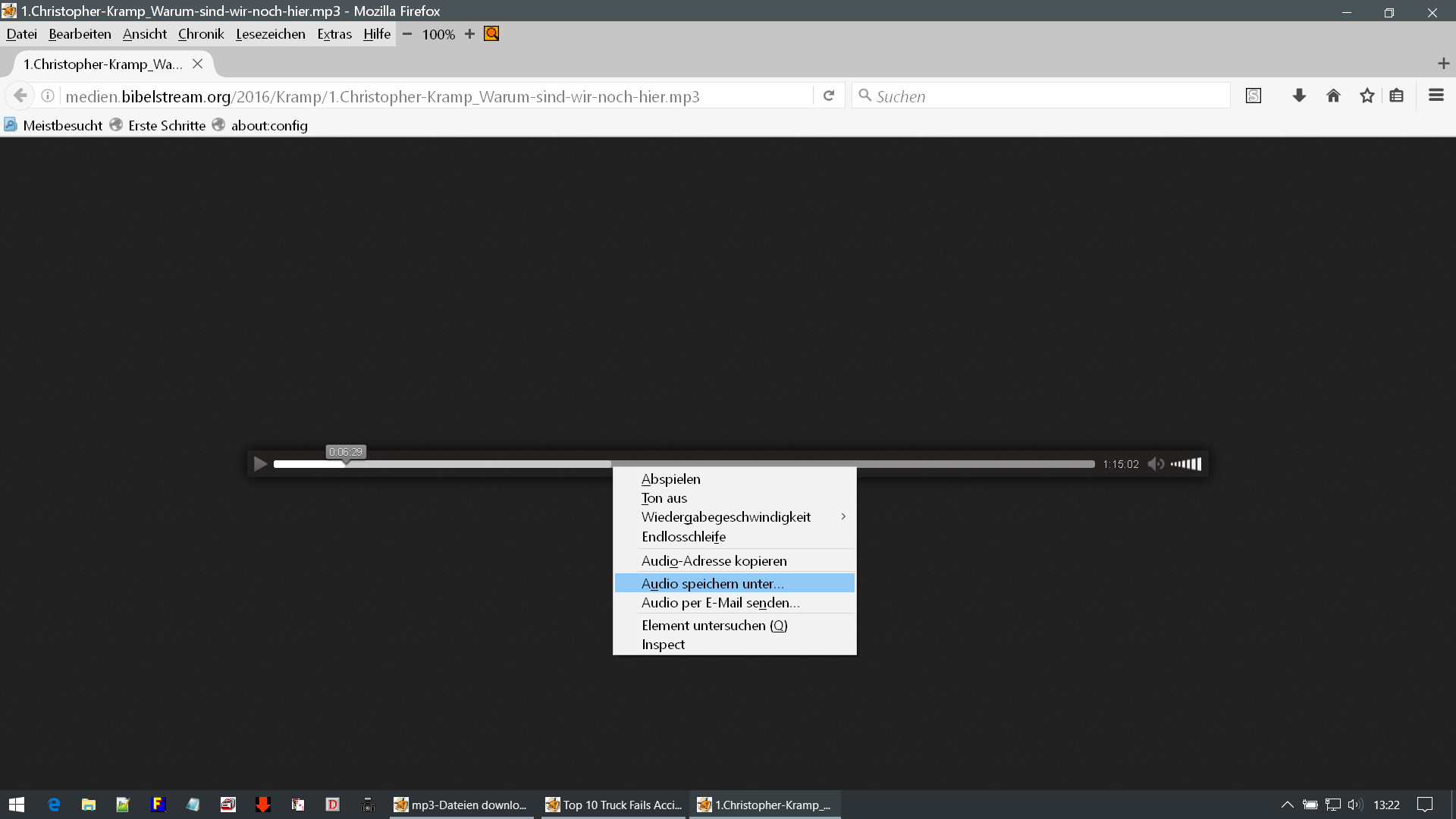Choose Audio speichern unter...
1456x819 pixels.
pos(712,583)
